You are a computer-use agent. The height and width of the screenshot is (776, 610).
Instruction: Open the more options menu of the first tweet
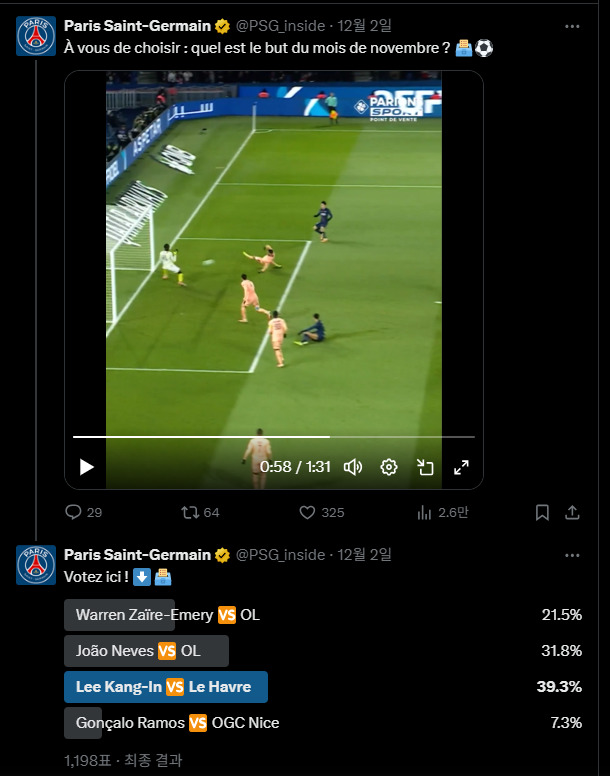coord(572,26)
